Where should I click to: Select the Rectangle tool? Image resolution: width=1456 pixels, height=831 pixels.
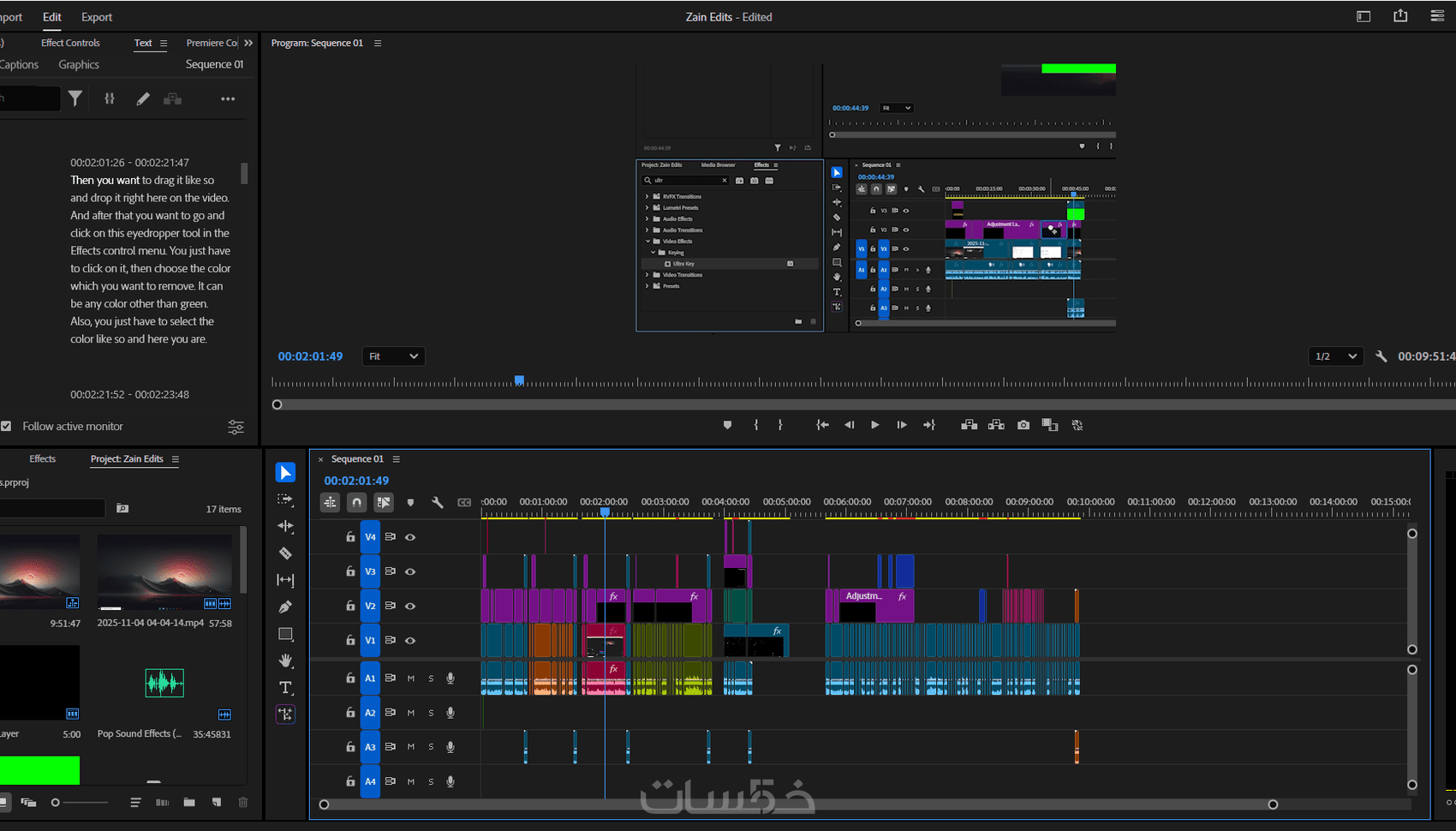click(285, 634)
